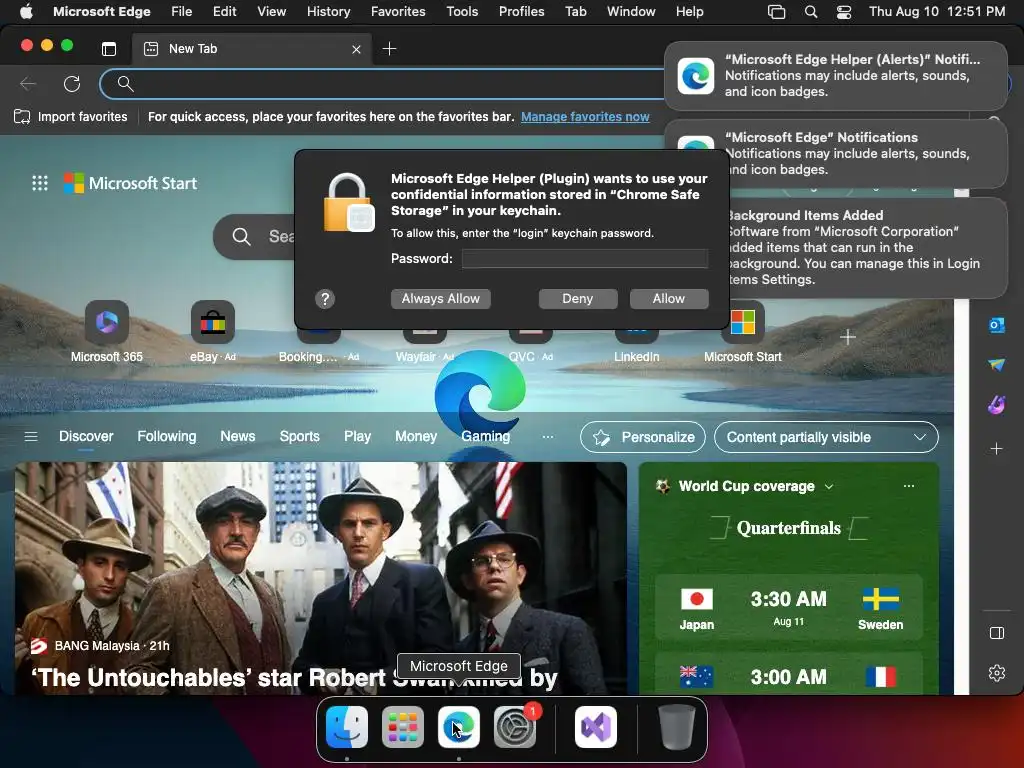Add a new quick link shortcut
The height and width of the screenshot is (768, 1024).
848,337
